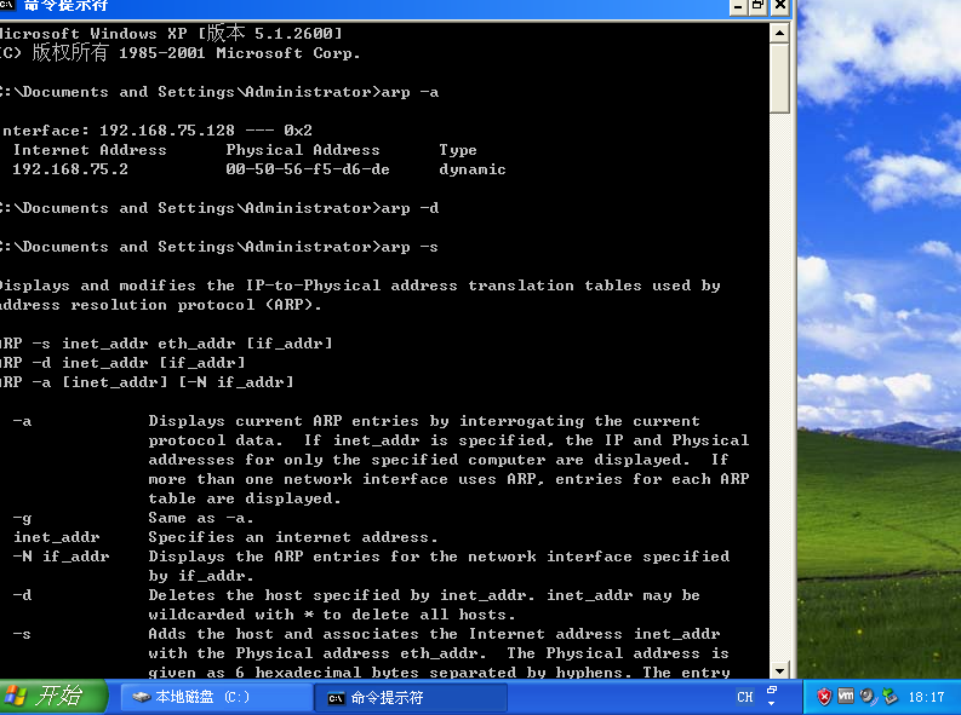The image size is (961, 715).
Task: Click the arp -s command text
Action: click(410, 247)
